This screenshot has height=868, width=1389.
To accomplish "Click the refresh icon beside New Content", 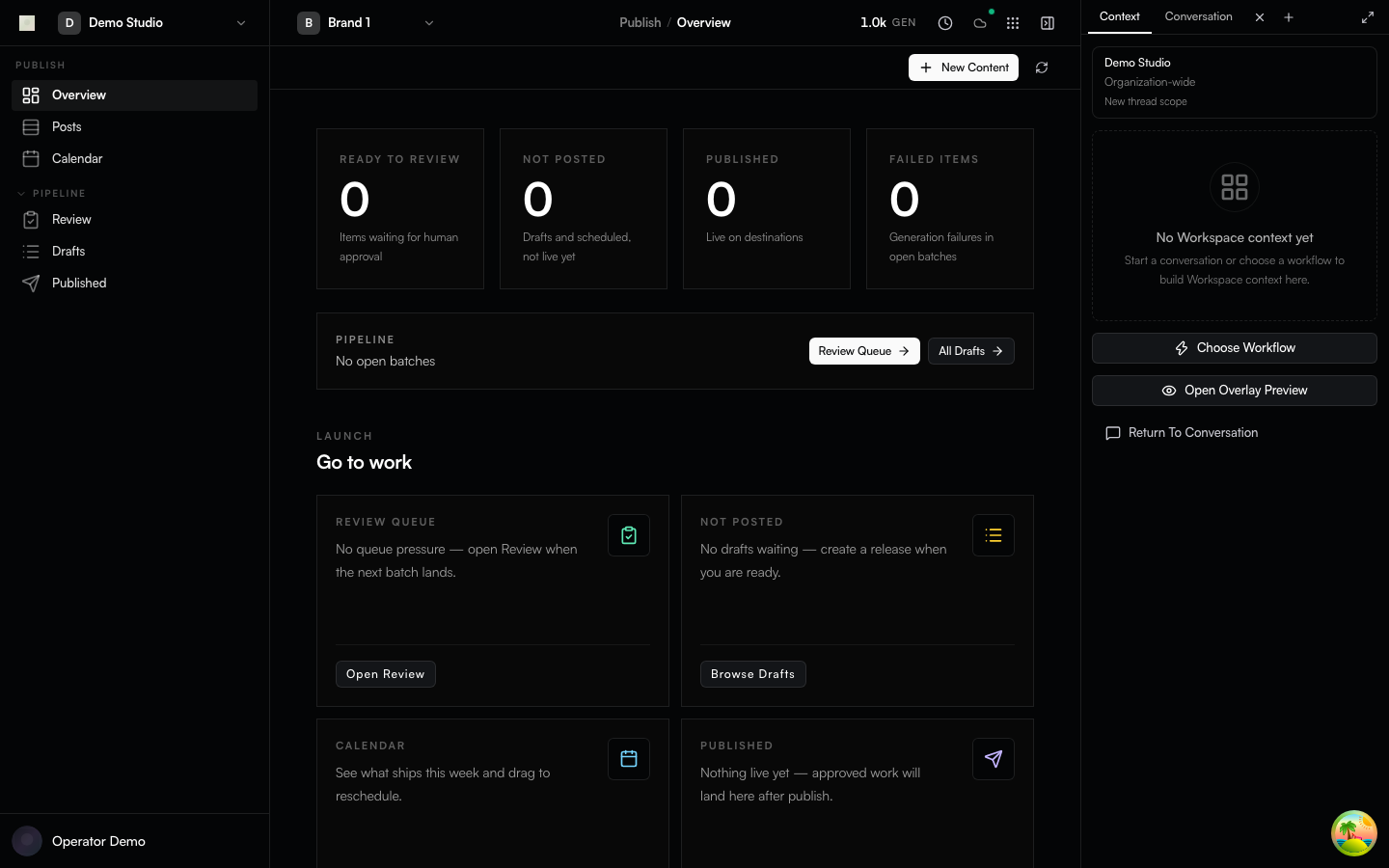I will [x=1042, y=68].
